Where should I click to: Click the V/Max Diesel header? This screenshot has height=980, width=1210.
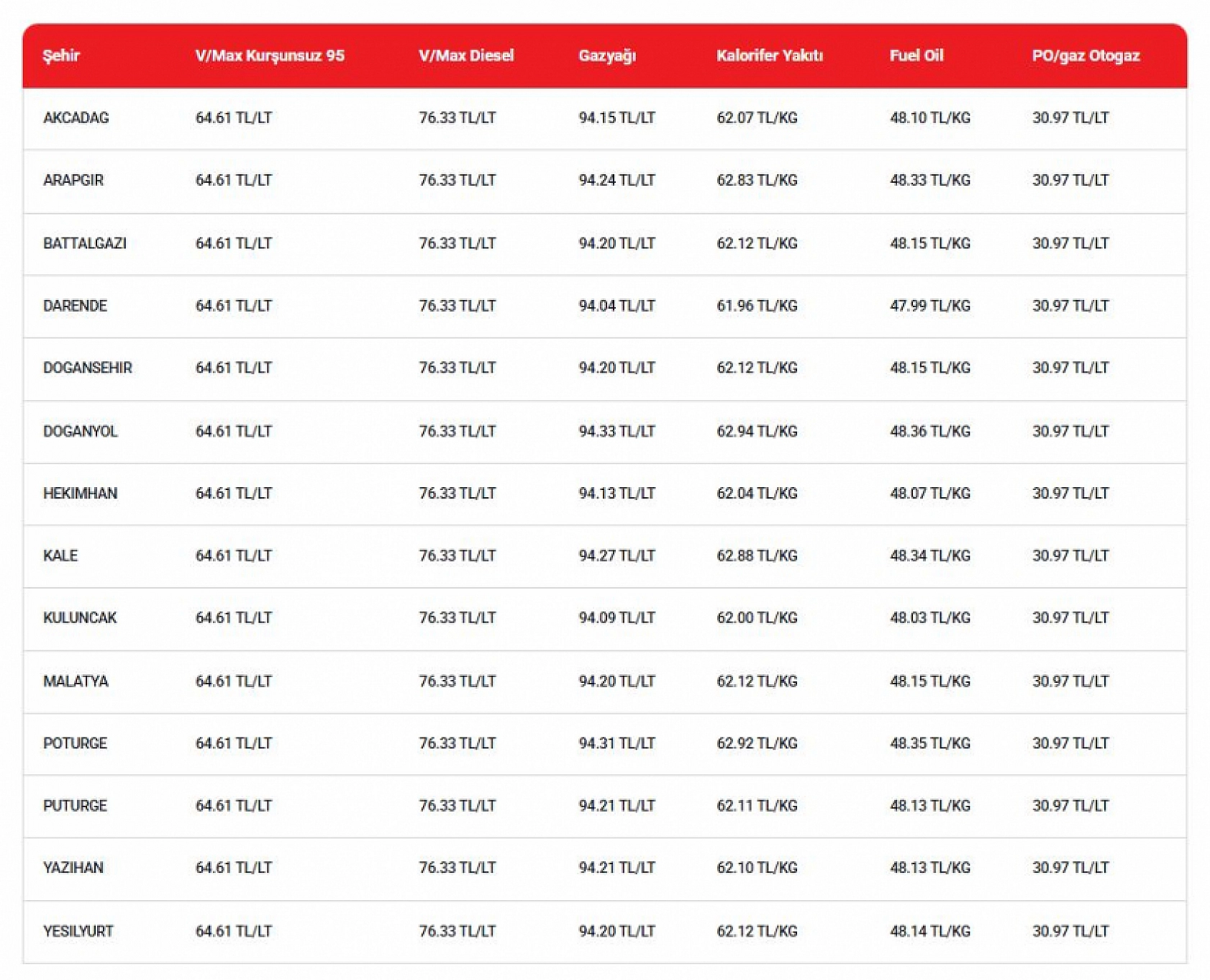[x=466, y=55]
